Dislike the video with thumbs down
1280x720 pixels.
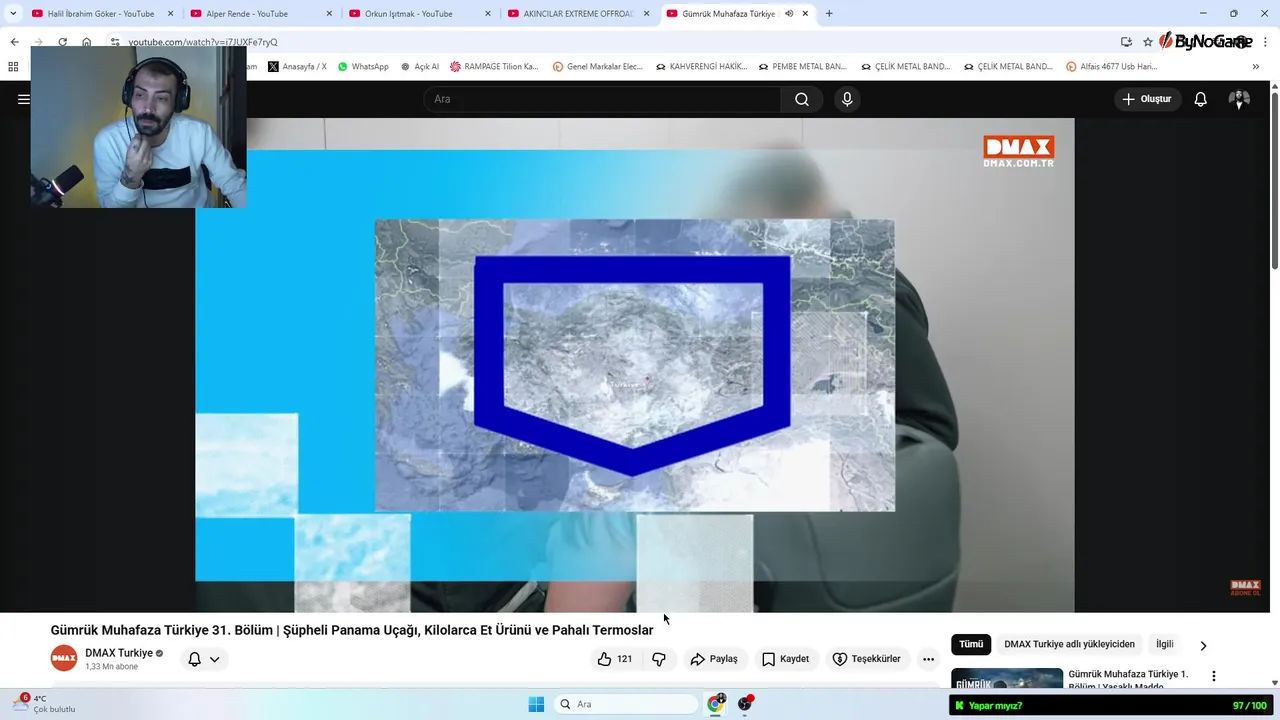(659, 659)
